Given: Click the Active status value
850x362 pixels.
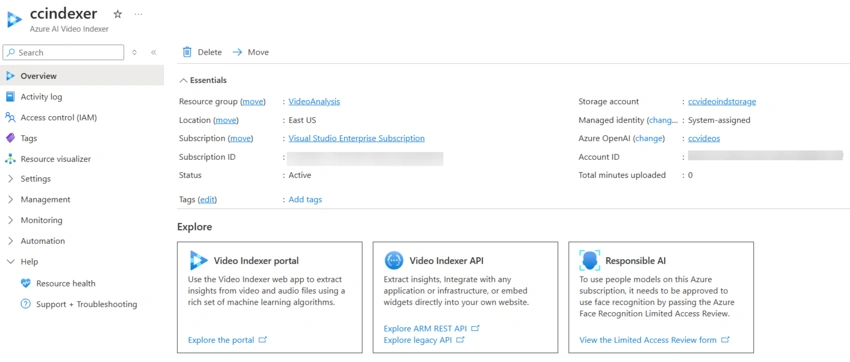Looking at the screenshot, I should click(300, 175).
